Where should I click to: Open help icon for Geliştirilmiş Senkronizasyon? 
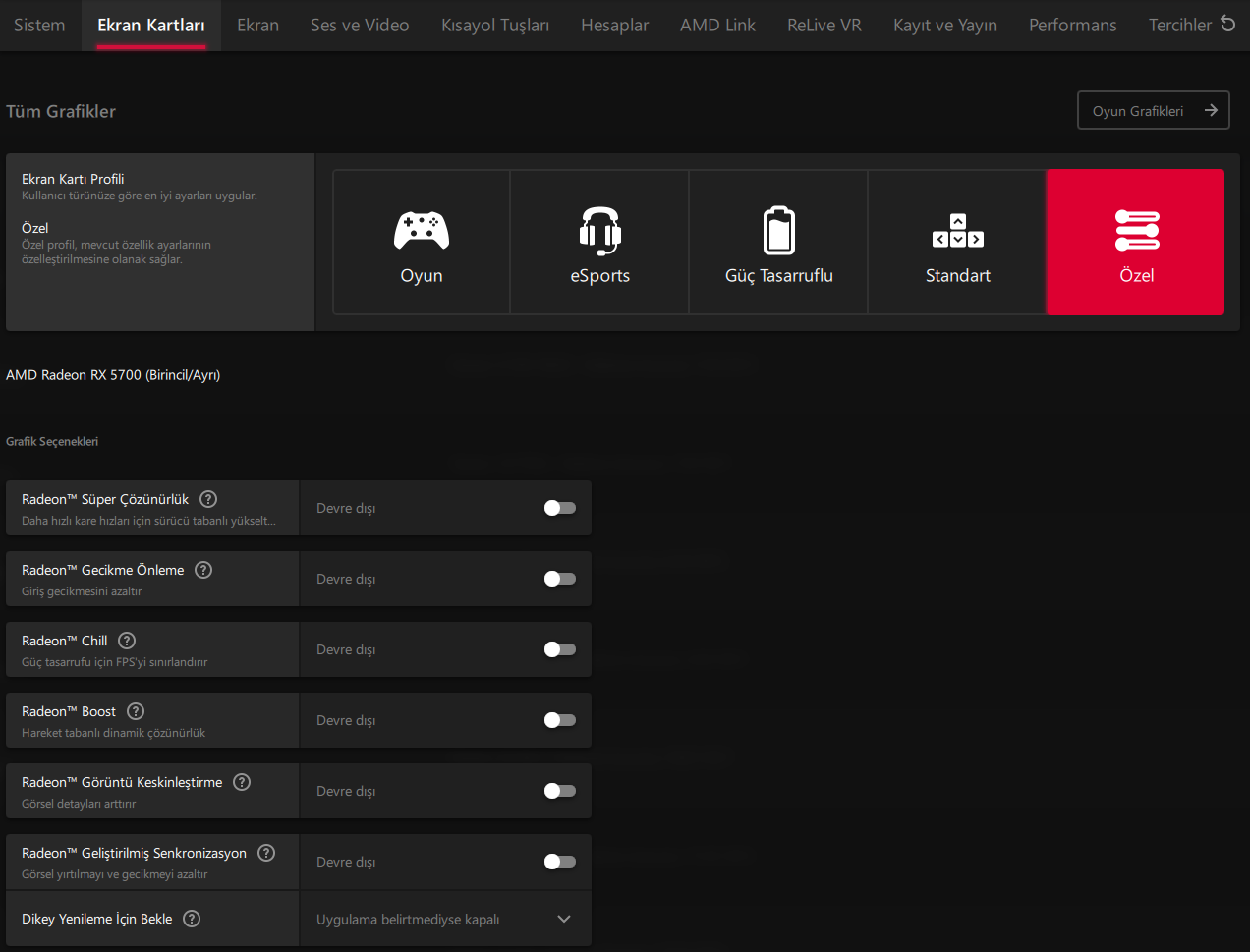(266, 853)
